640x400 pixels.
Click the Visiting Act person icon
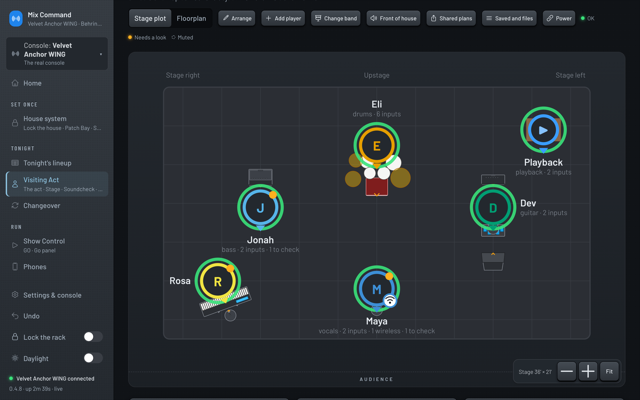tap(15, 184)
